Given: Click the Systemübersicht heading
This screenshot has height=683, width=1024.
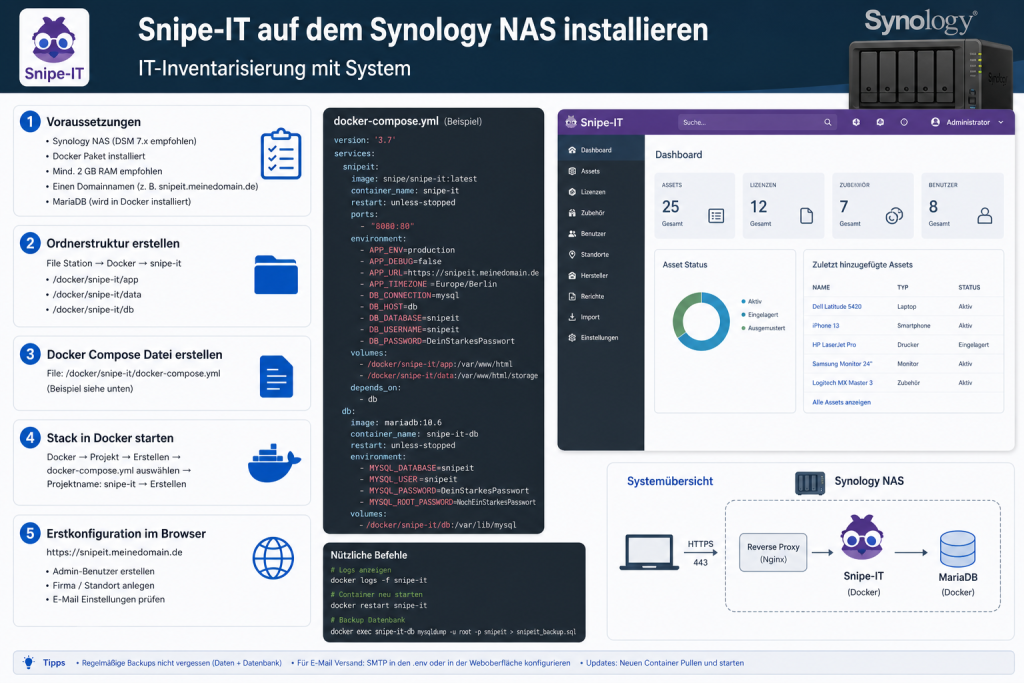Looking at the screenshot, I should coord(670,481).
